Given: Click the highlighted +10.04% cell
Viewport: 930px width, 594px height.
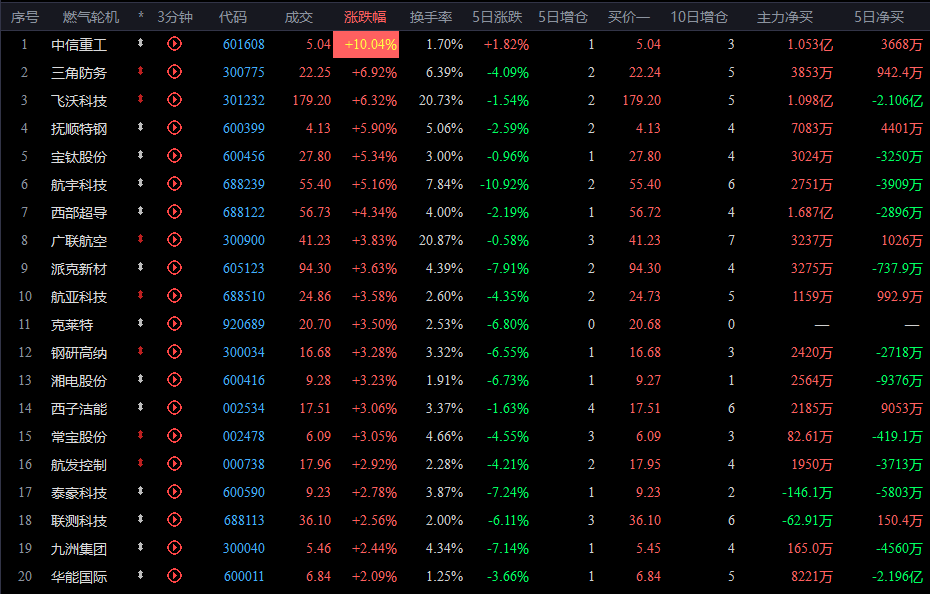Looking at the screenshot, I should 366,45.
